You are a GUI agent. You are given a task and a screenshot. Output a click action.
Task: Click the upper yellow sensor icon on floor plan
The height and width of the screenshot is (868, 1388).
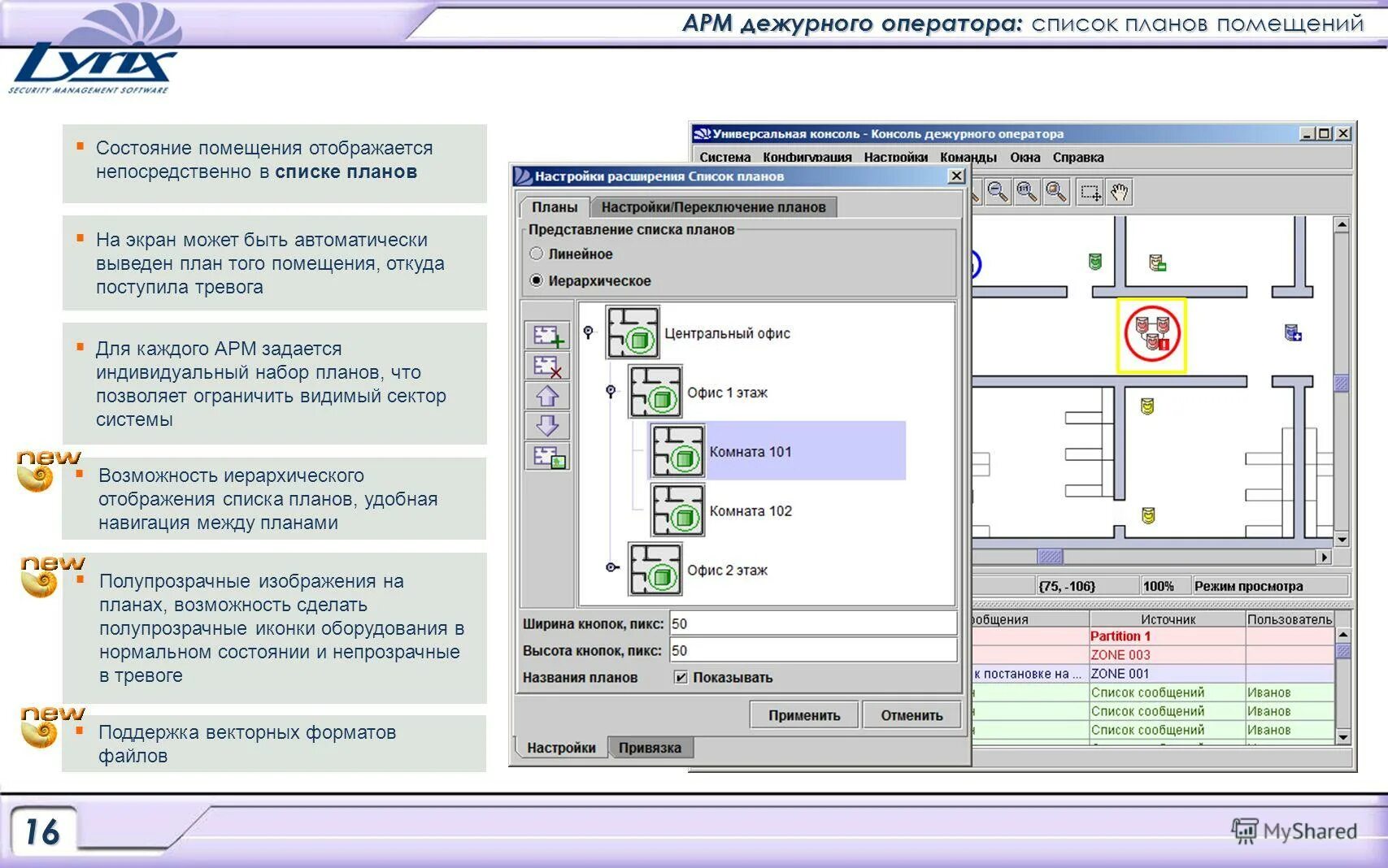tap(1147, 406)
